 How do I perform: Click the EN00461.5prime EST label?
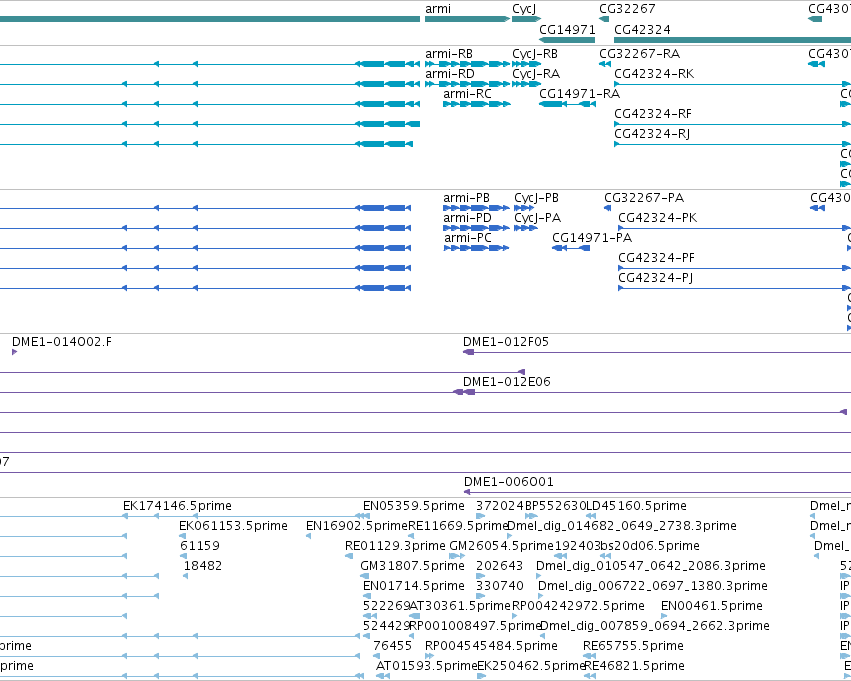(712, 607)
